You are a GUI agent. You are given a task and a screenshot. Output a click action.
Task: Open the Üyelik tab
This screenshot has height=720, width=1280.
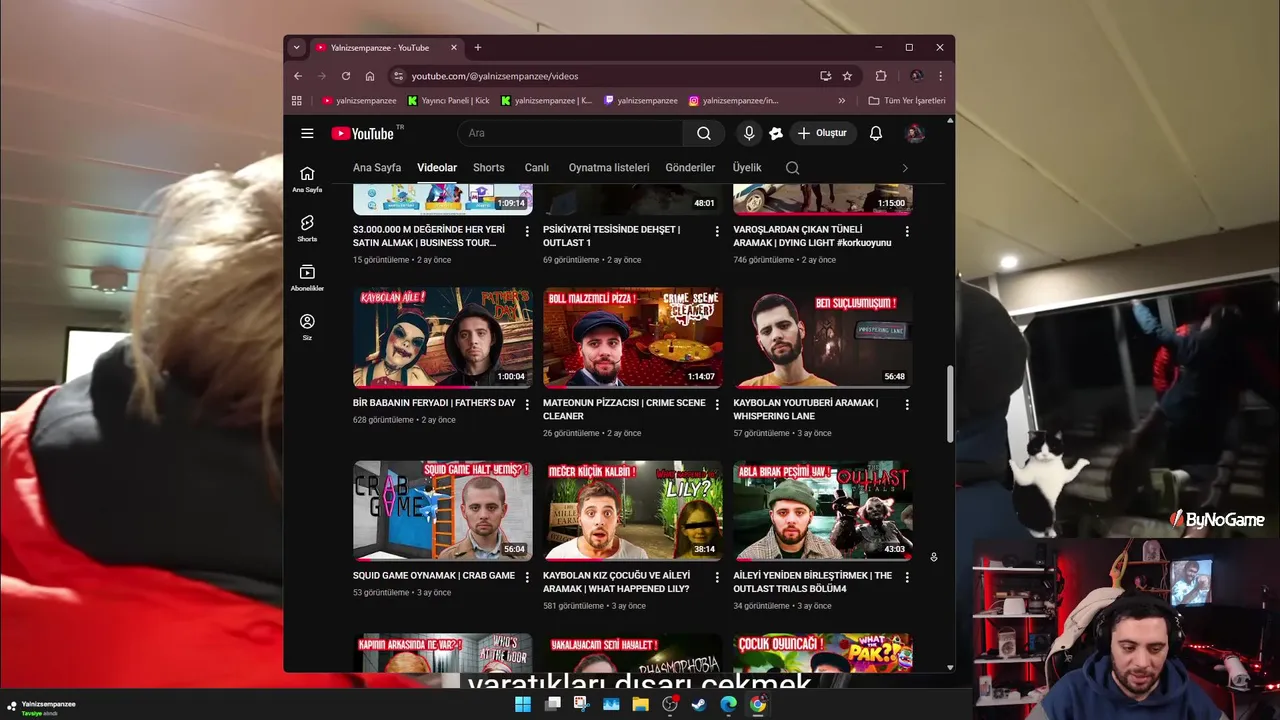pyautogui.click(x=747, y=168)
